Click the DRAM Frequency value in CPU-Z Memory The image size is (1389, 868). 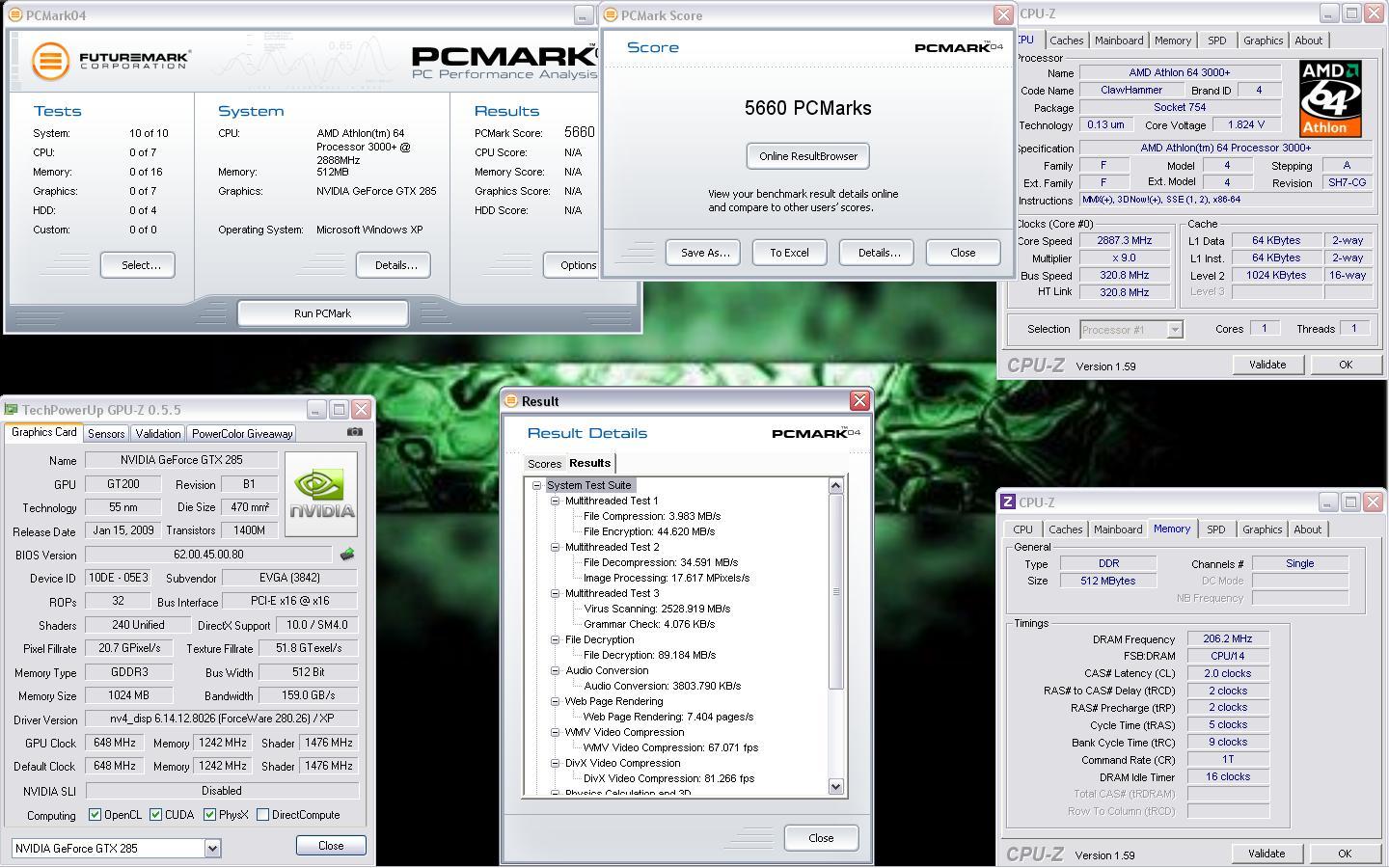[1228, 638]
